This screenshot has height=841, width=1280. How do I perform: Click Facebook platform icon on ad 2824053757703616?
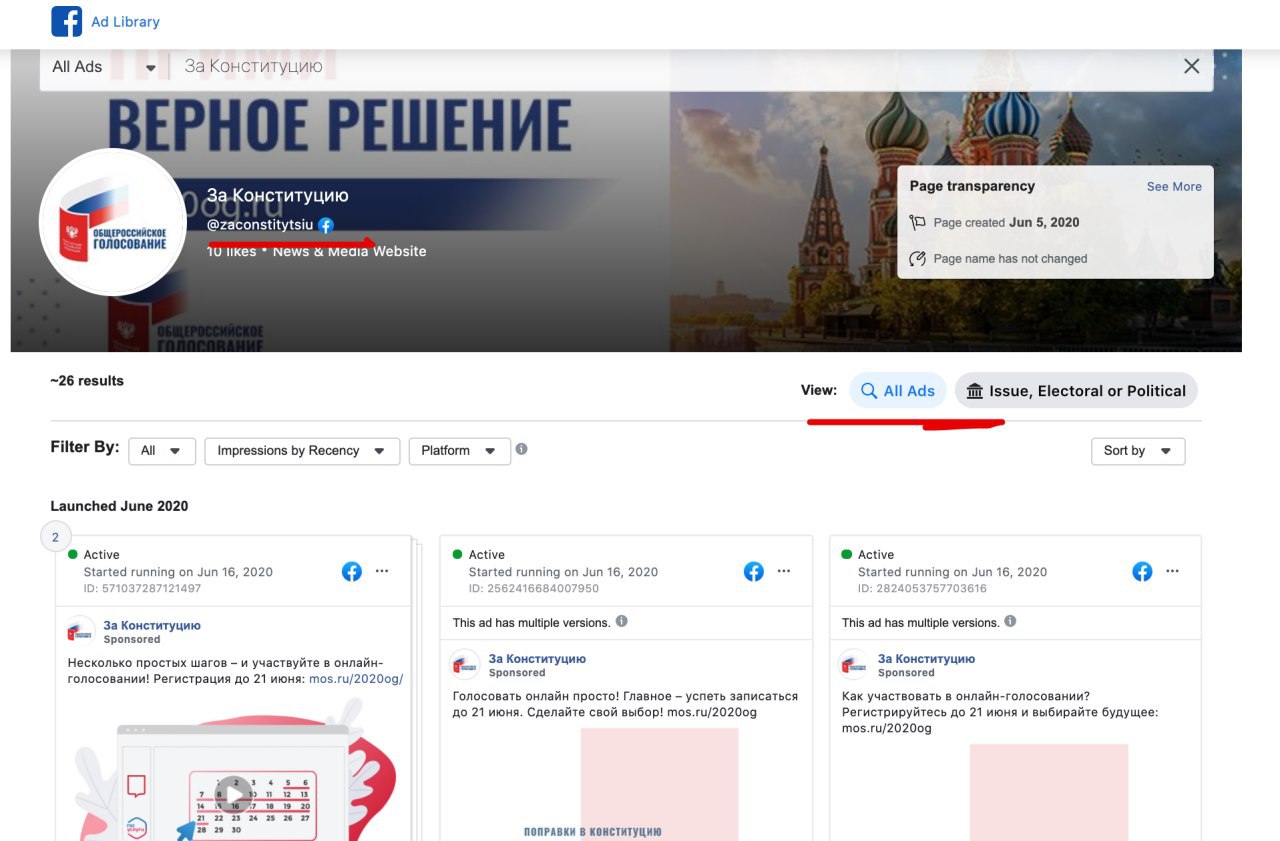pyautogui.click(x=1142, y=571)
